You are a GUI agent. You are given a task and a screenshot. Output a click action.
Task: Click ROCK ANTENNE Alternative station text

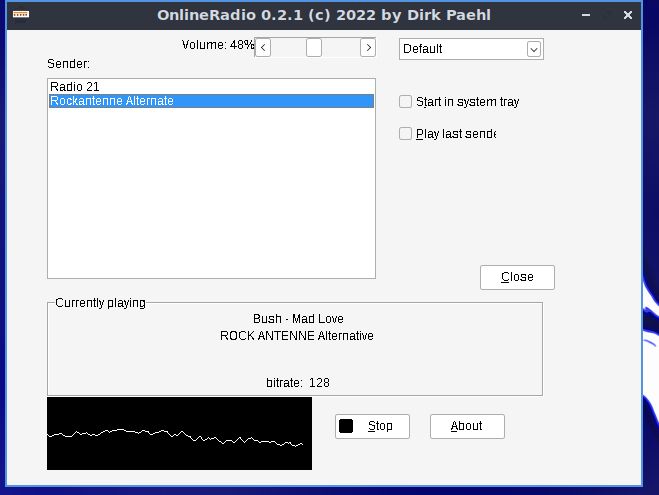[297, 336]
